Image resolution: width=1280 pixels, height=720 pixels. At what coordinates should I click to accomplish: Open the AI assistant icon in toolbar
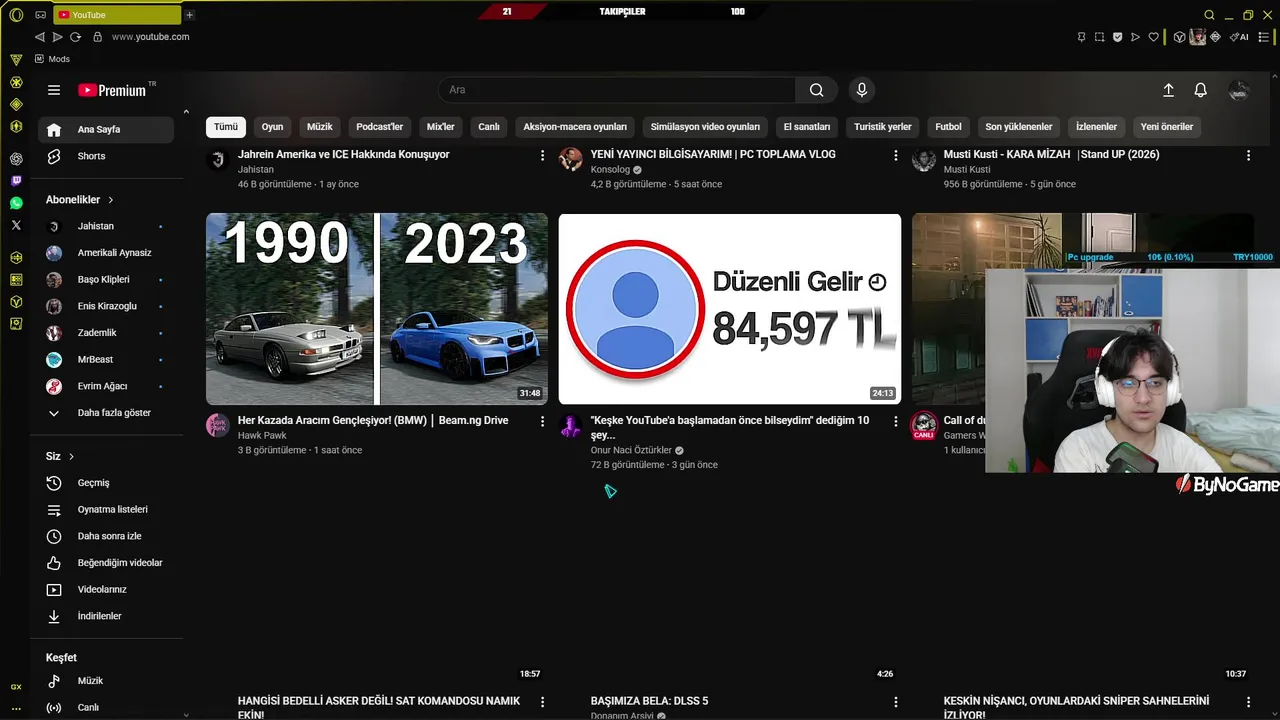[1241, 37]
